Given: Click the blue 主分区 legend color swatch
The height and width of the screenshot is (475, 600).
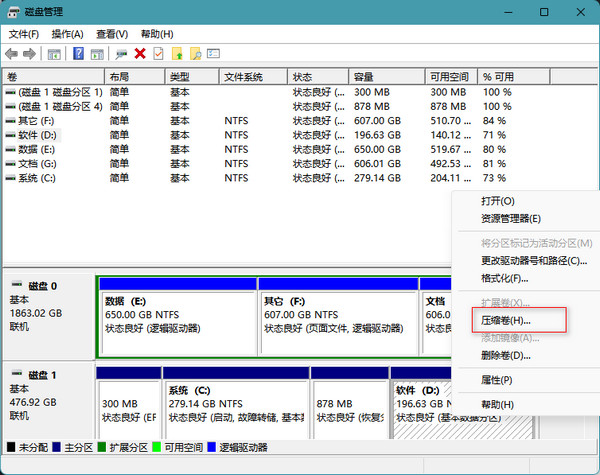Looking at the screenshot, I should tap(55, 447).
